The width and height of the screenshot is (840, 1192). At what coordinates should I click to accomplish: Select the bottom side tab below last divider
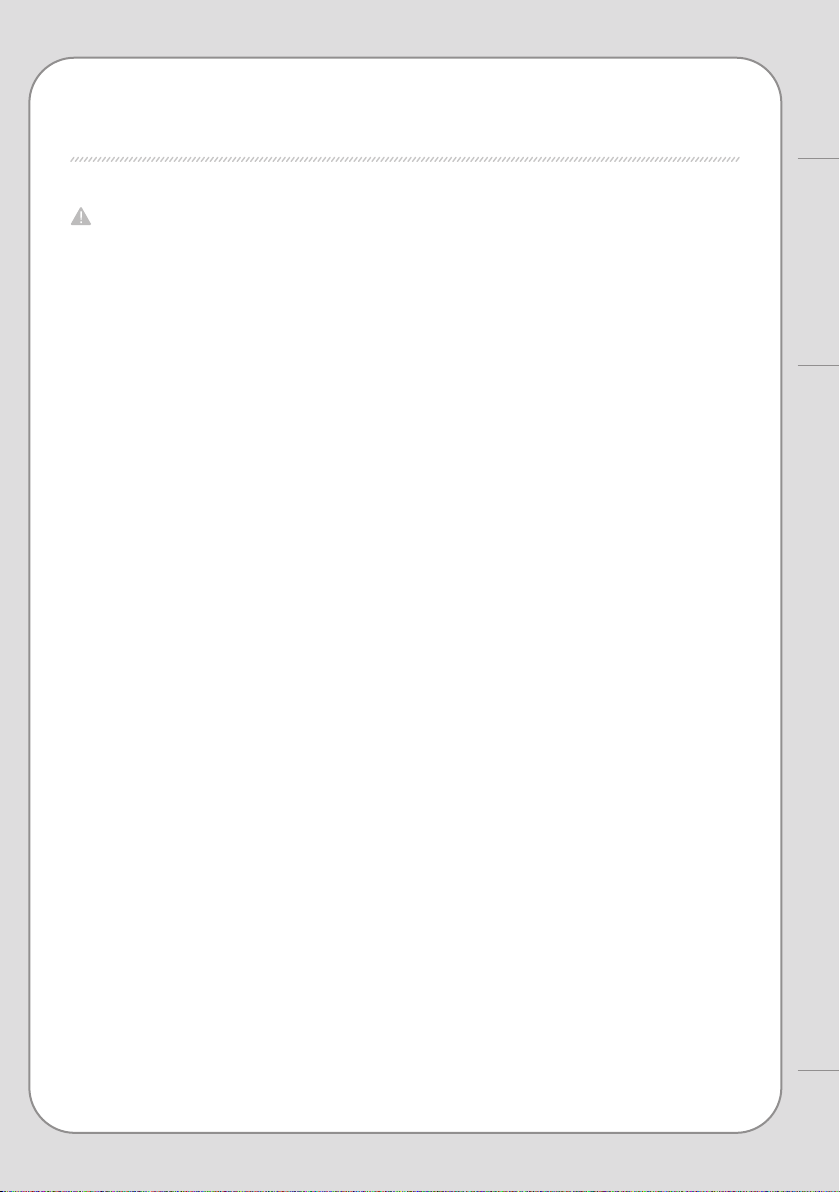(819, 1132)
